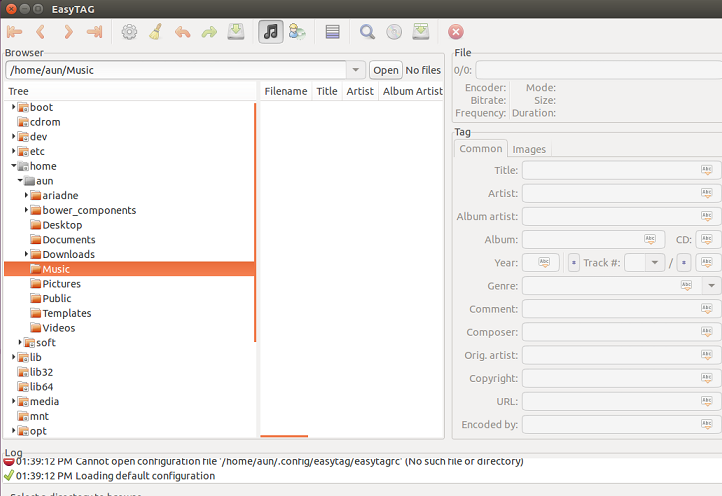Image resolution: width=722 pixels, height=496 pixels.
Task: Number tracks sequentially button left of Track #
Action: pyautogui.click(x=573, y=263)
